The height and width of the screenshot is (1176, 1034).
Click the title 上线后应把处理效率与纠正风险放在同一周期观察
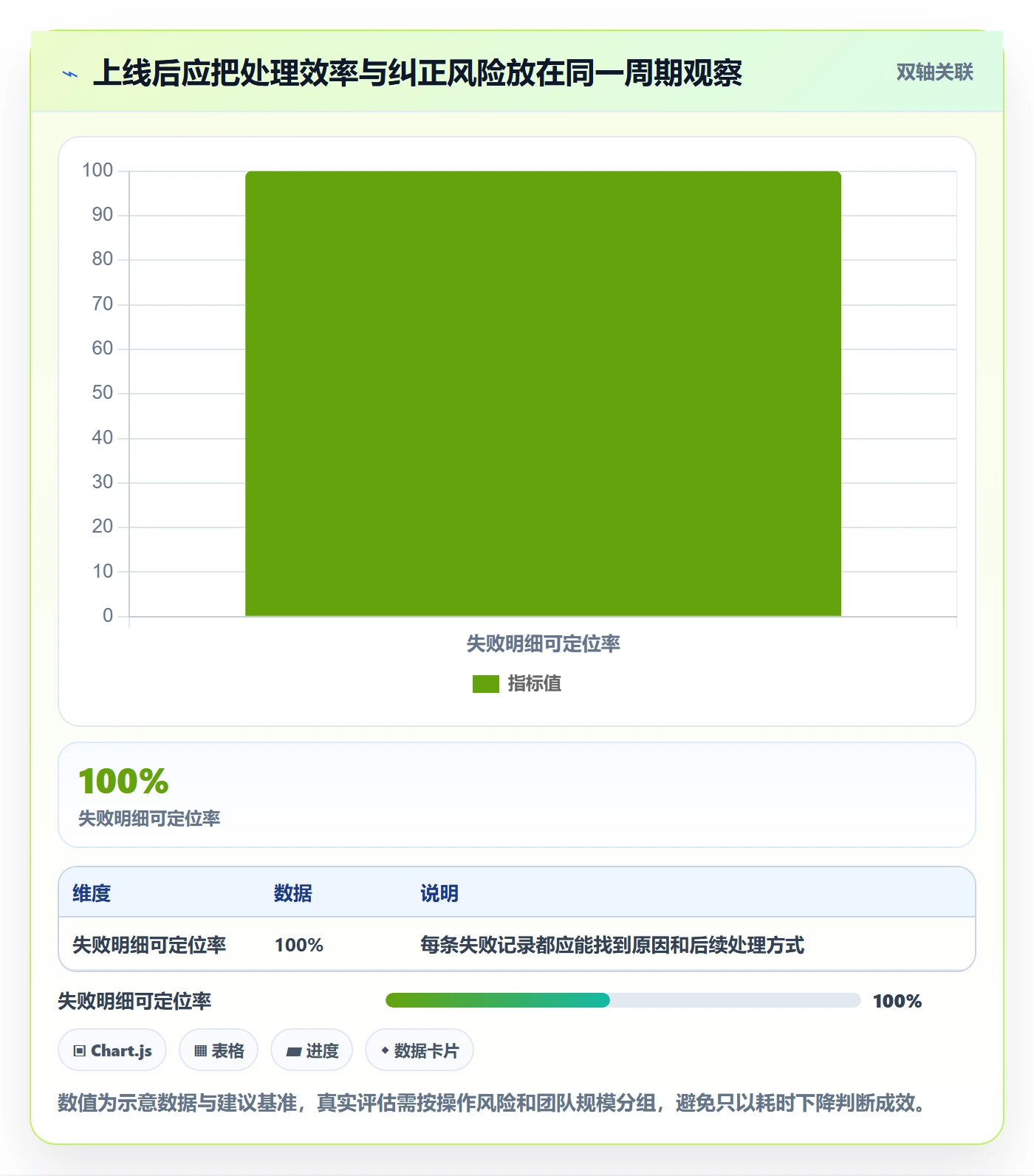(x=417, y=73)
